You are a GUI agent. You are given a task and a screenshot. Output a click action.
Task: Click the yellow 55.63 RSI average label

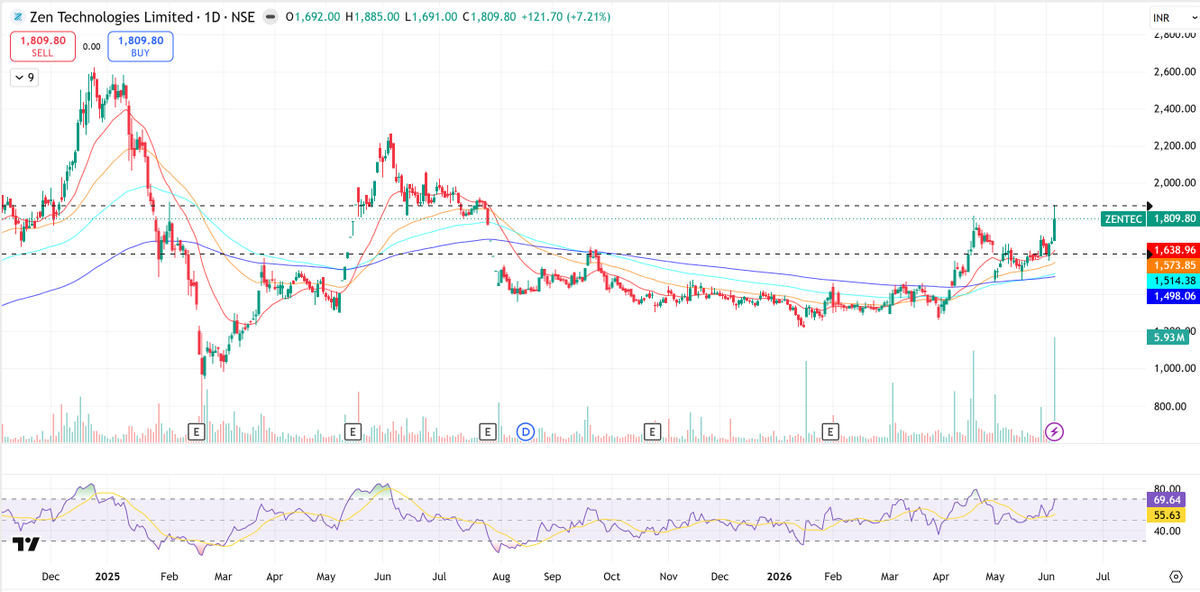coord(1165,514)
